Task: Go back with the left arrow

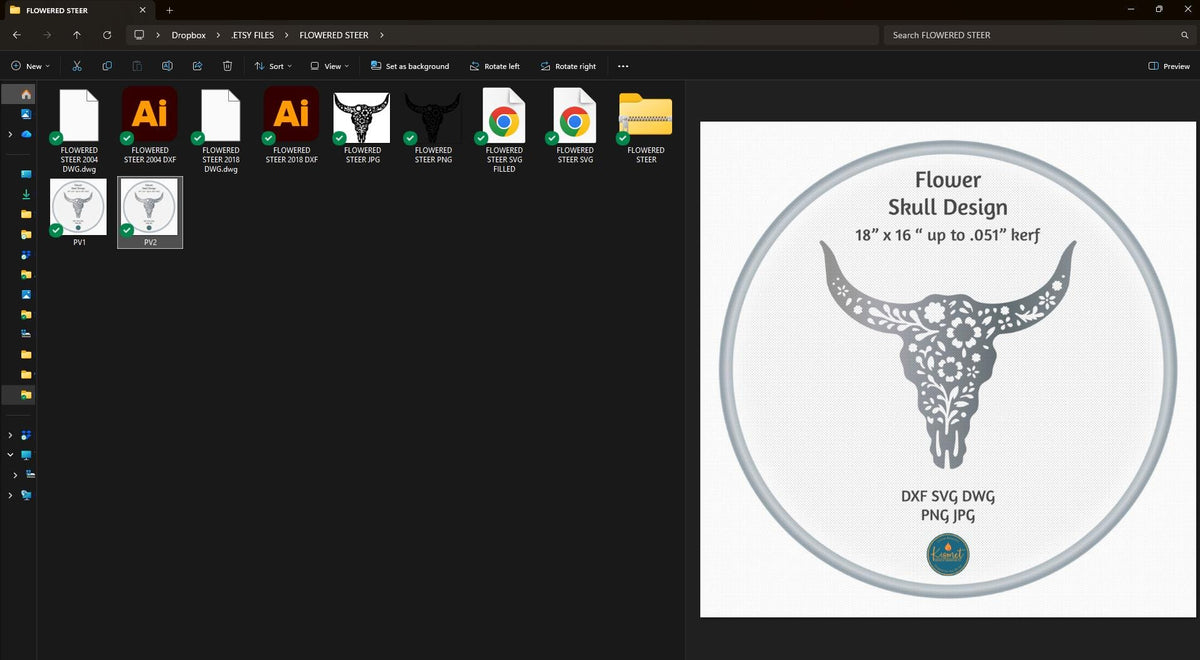Action: 16,35
